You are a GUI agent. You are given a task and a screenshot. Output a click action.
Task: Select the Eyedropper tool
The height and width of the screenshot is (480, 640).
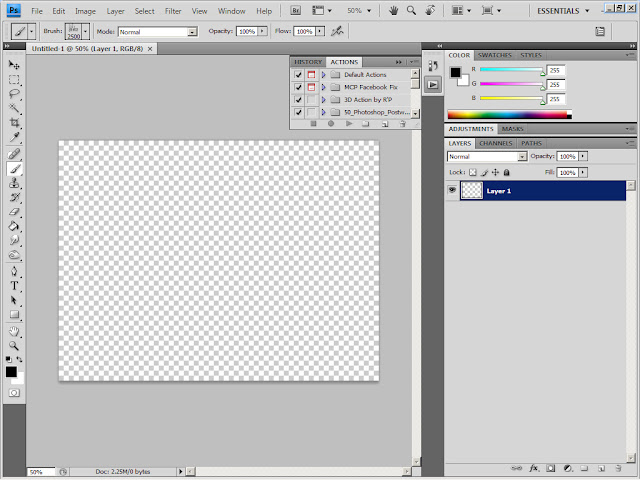(14, 137)
